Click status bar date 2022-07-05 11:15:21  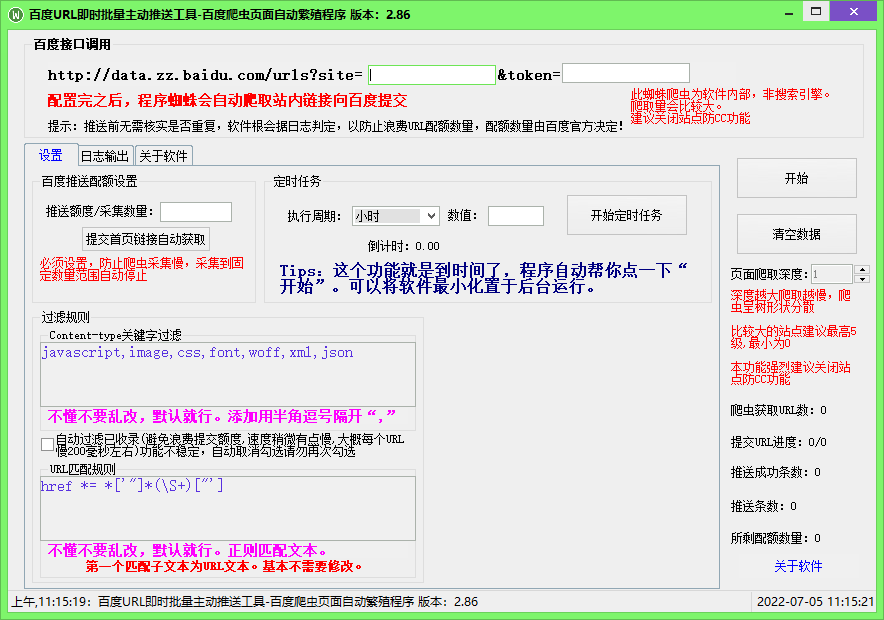coord(815,601)
